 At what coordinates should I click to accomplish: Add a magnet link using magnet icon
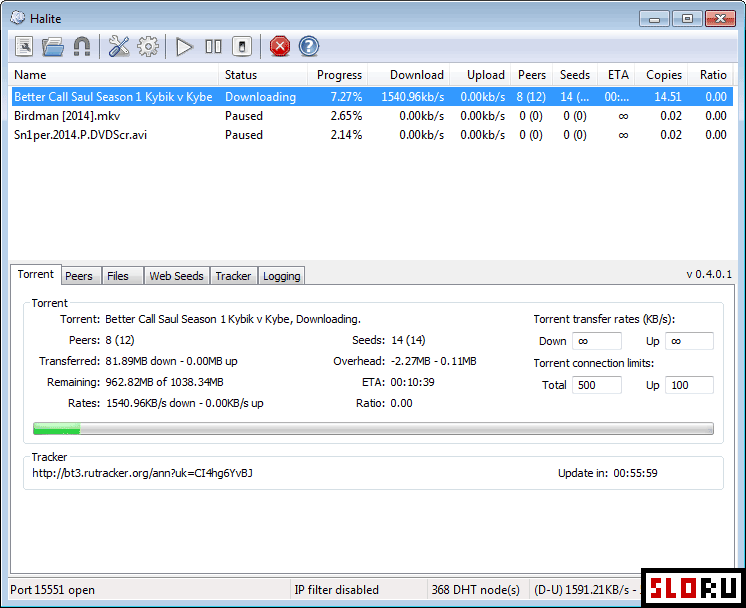click(x=82, y=47)
